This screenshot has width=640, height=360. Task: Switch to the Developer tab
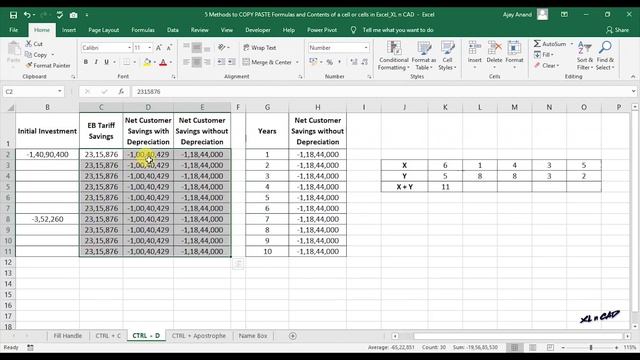[258, 30]
